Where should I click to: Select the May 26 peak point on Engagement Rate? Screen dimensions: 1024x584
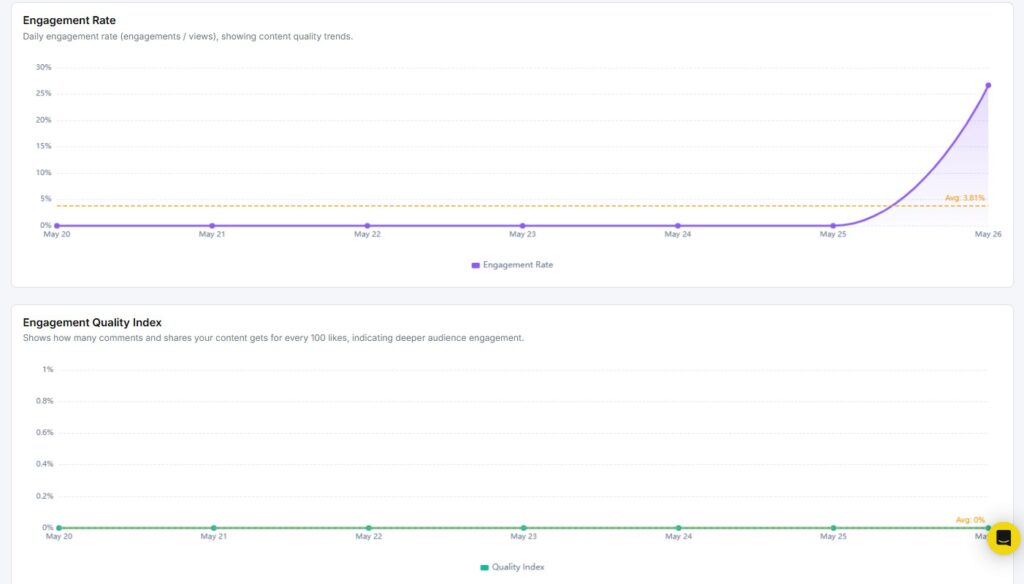coord(988,86)
